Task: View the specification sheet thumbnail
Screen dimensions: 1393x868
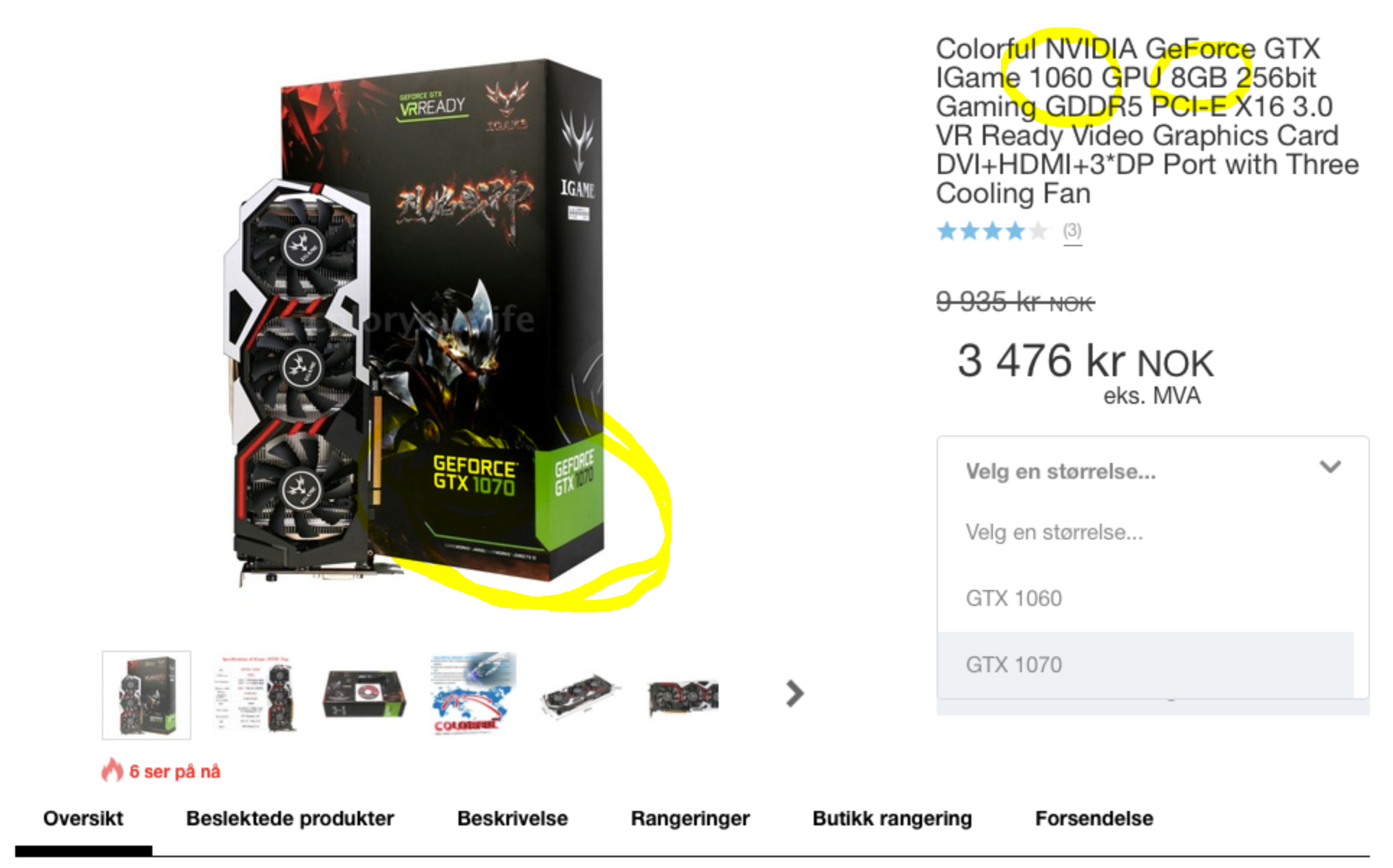Action: [256, 695]
